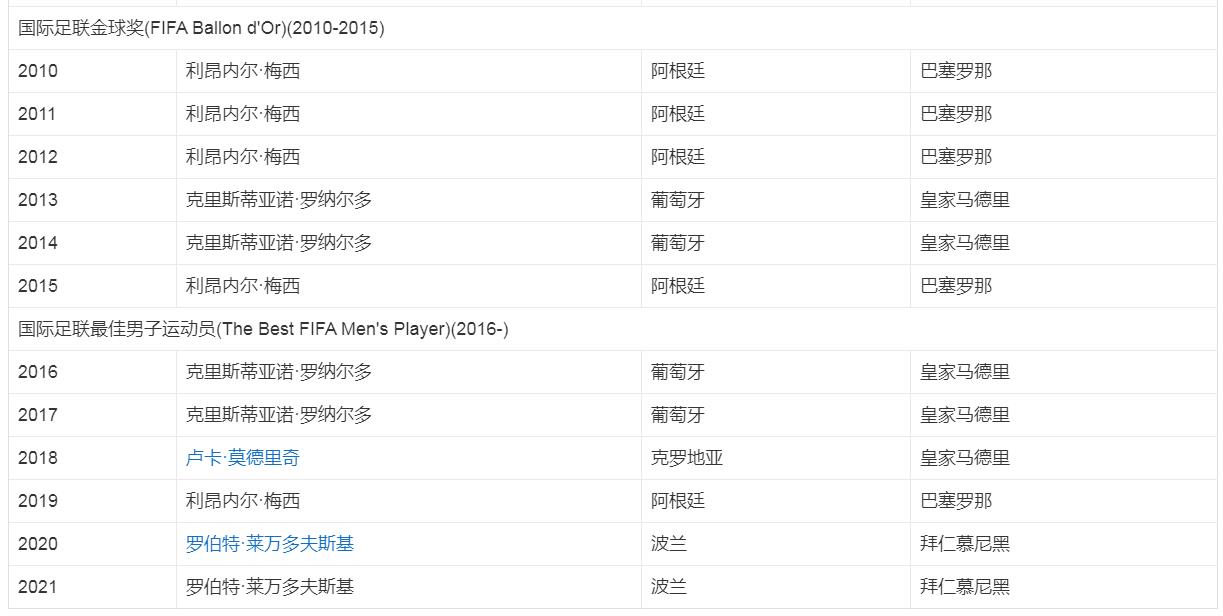This screenshot has height=616, width=1223.
Task: Select the 2010 year cell
Action: [38, 71]
